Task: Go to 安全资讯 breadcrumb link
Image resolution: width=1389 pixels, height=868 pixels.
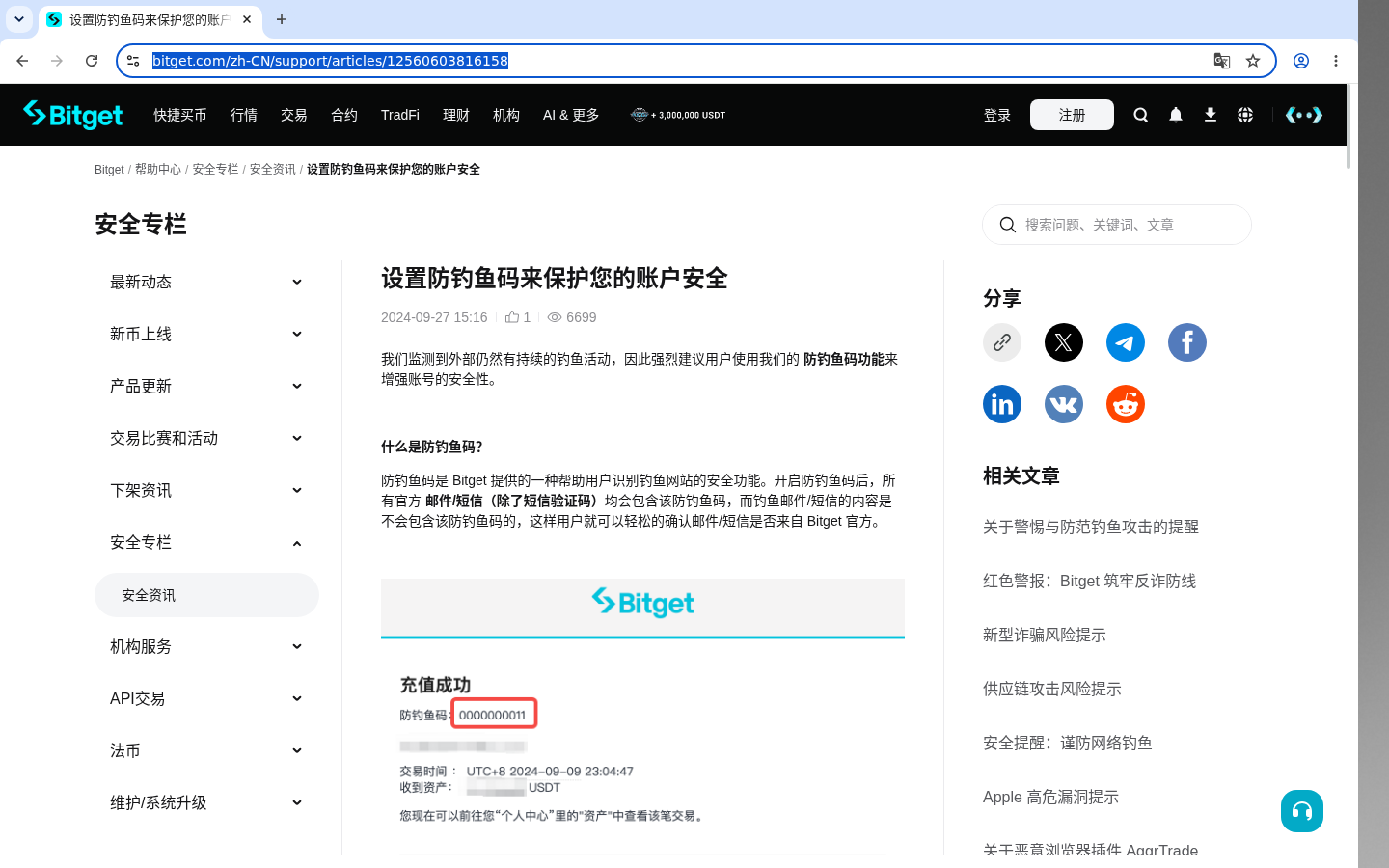Action: click(x=273, y=169)
